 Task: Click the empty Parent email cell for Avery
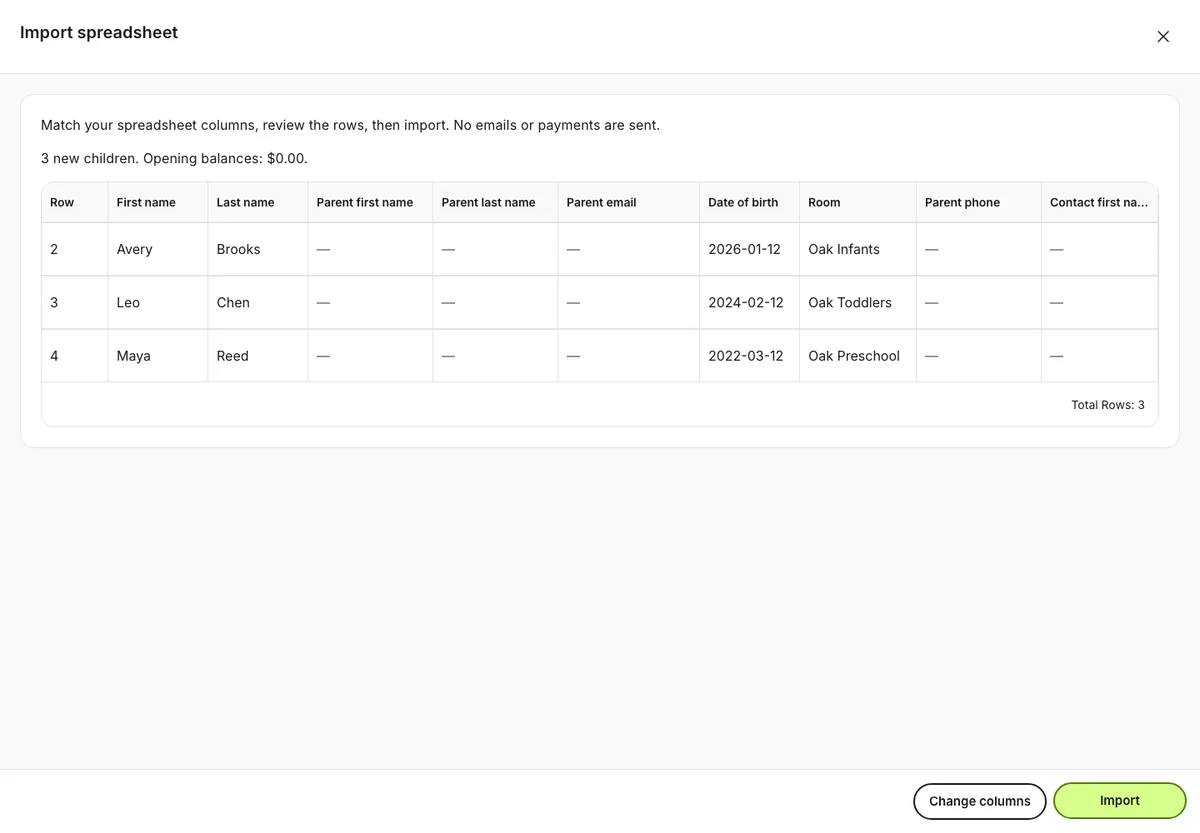[629, 249]
